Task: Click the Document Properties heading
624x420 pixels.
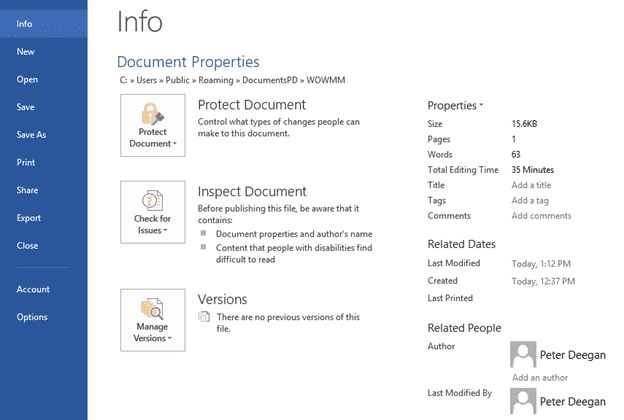Action: click(x=188, y=62)
